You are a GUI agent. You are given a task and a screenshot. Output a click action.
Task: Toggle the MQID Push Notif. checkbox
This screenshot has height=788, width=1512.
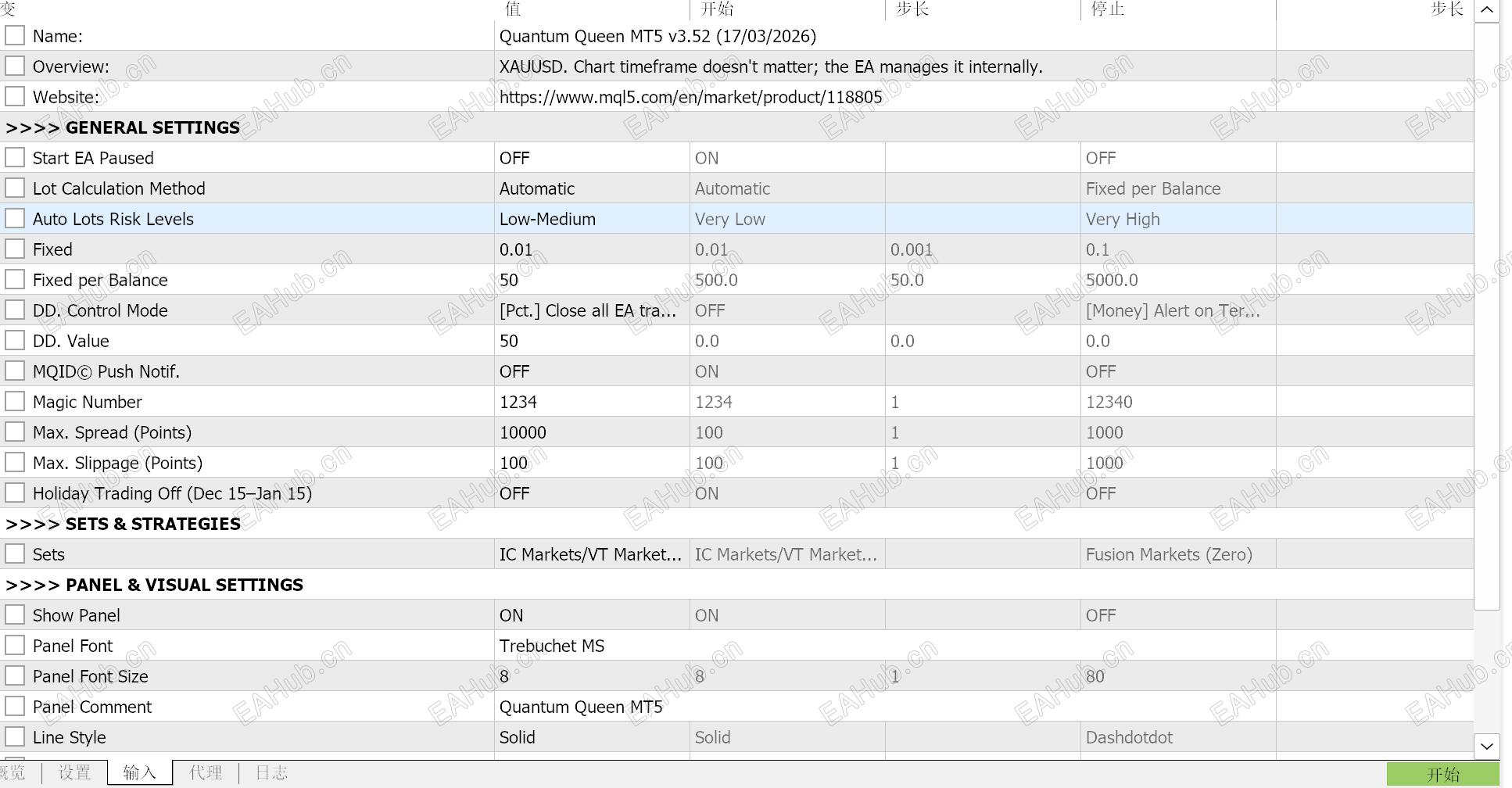[15, 371]
